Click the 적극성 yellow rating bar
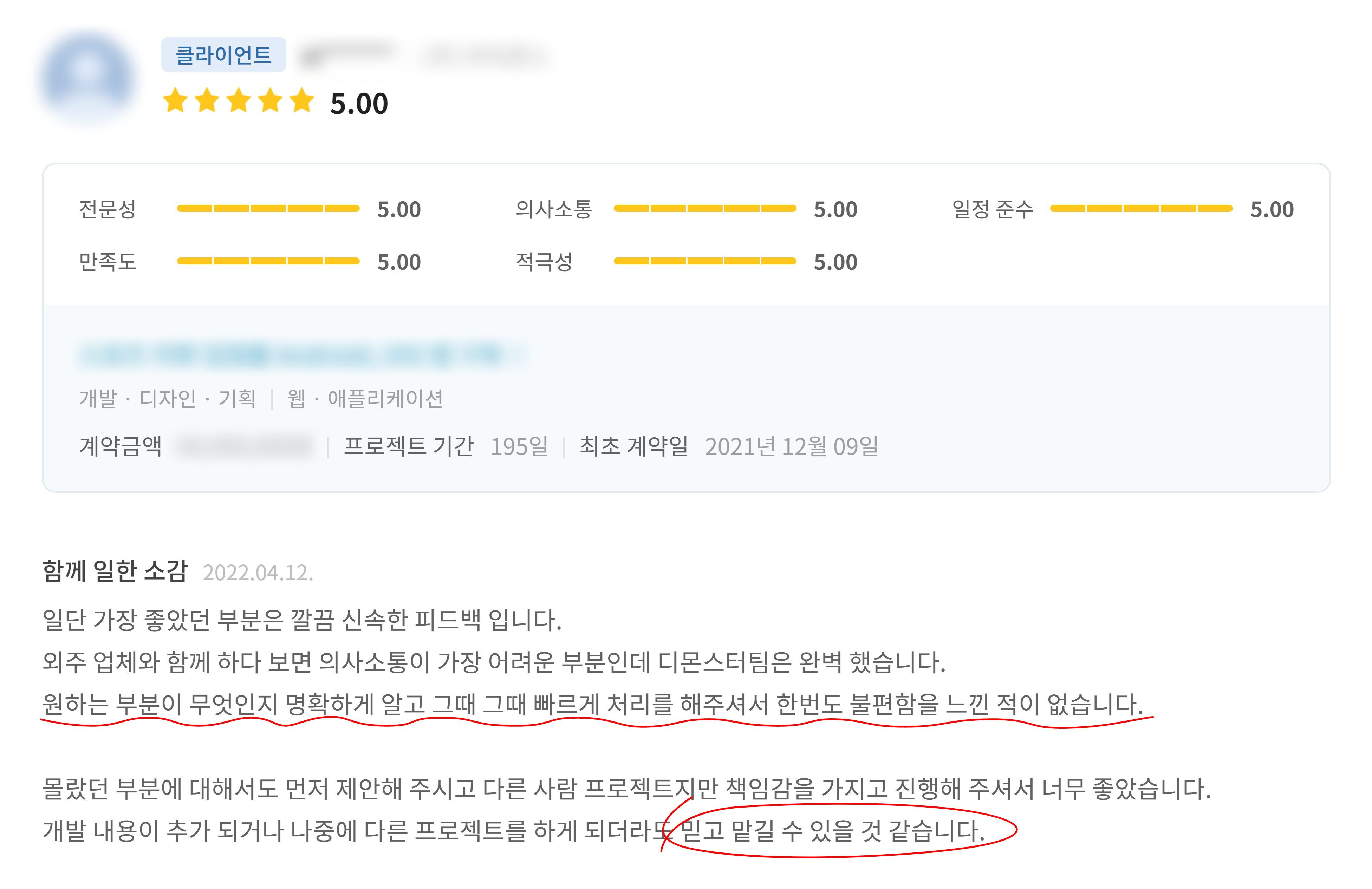The width and height of the screenshot is (1372, 889). [x=704, y=261]
